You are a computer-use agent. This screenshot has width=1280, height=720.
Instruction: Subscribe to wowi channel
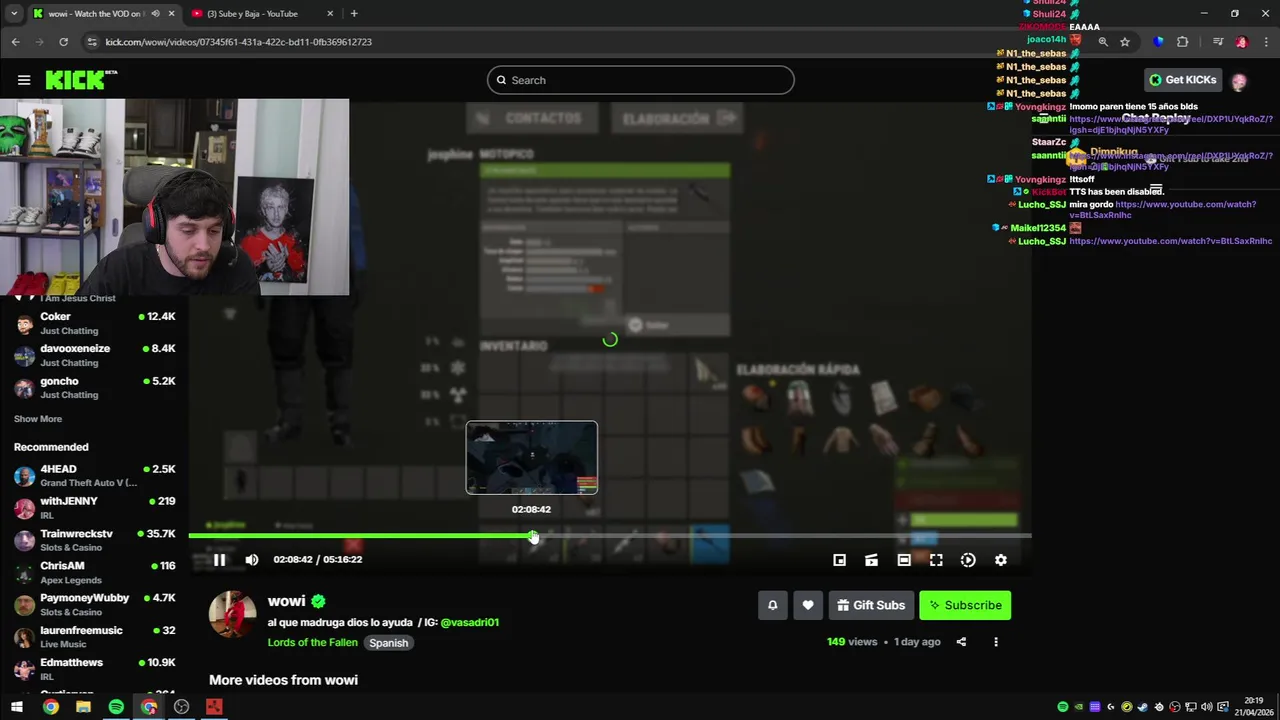click(x=965, y=605)
